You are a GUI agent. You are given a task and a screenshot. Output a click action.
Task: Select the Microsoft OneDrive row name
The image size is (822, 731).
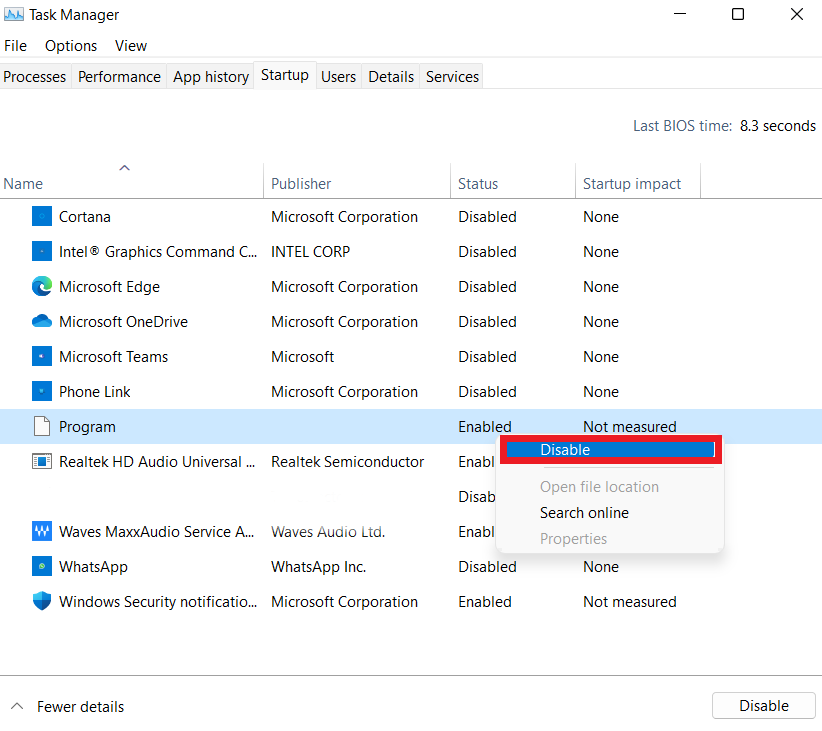(x=123, y=321)
